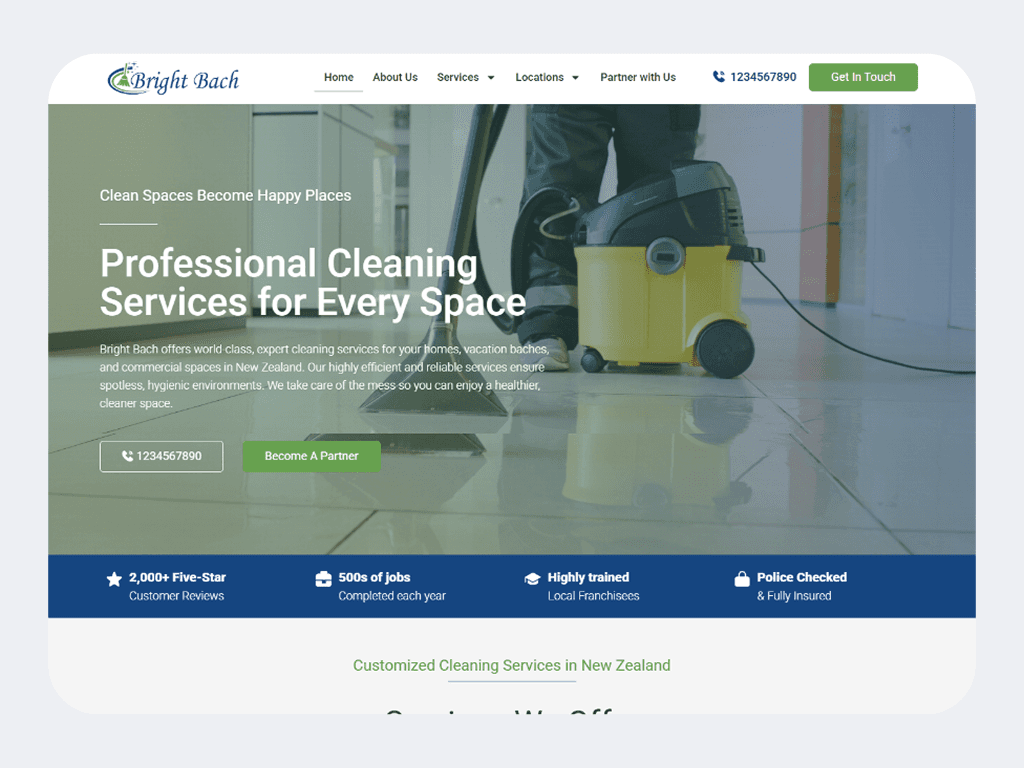The width and height of the screenshot is (1024, 769).
Task: Click "Customized Cleaning Services in New Zealand" heading
Action: point(511,665)
